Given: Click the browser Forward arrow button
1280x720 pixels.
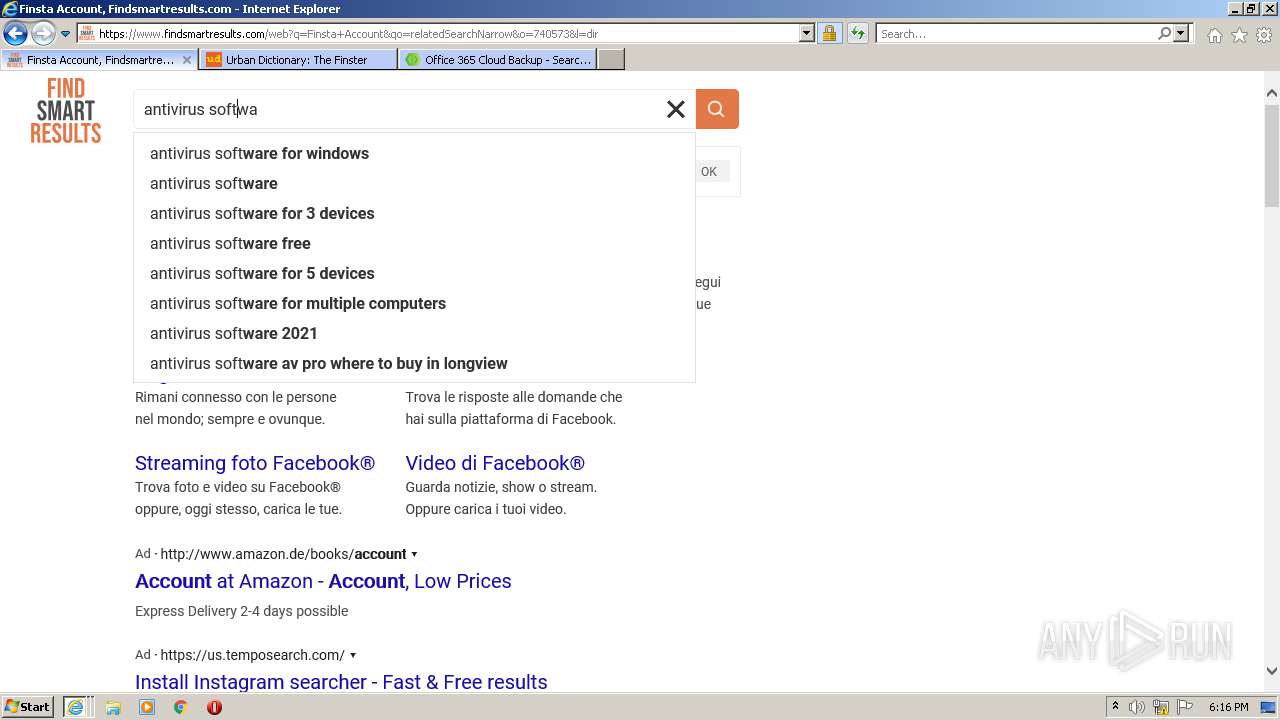Looking at the screenshot, I should 43,34.
